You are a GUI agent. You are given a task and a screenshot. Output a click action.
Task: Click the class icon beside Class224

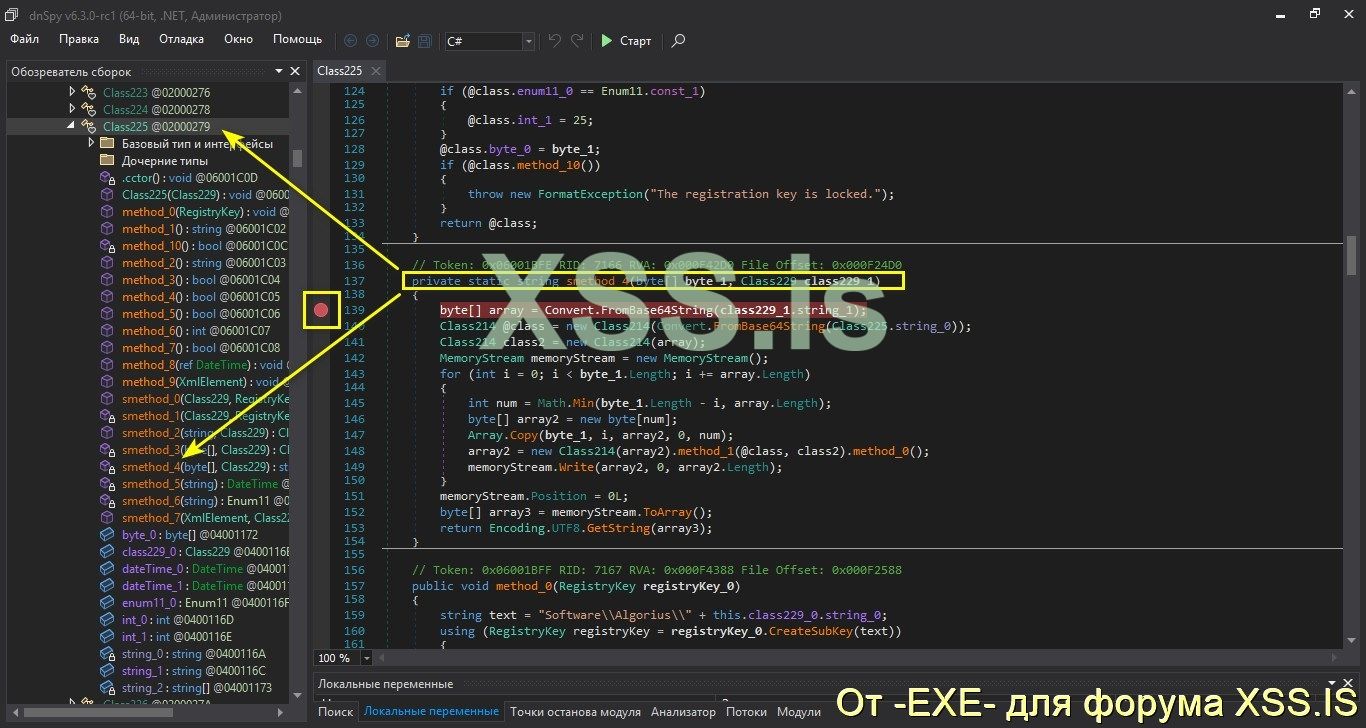[89, 109]
